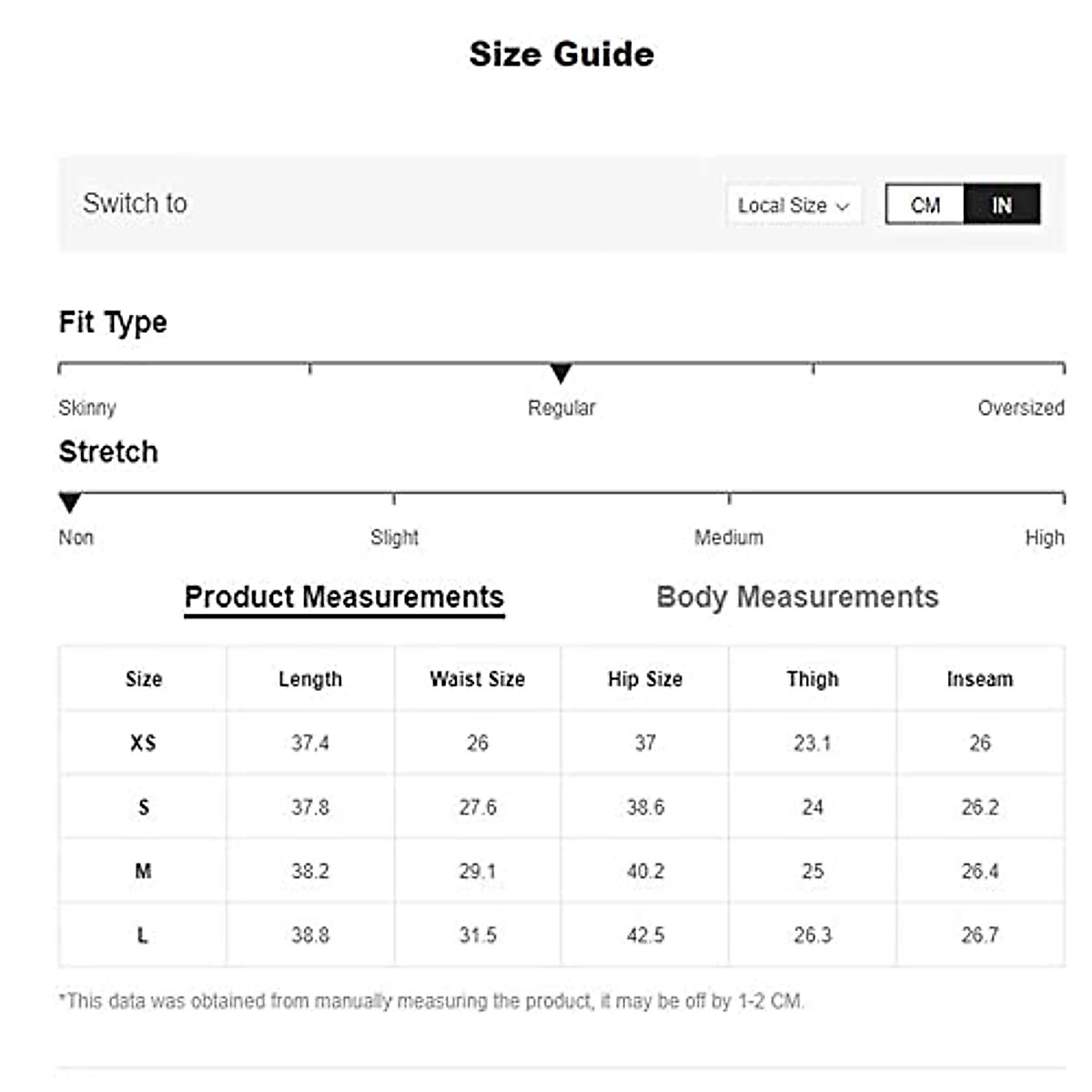Click the High stretch label
1092x1092 pixels.
point(1044,538)
